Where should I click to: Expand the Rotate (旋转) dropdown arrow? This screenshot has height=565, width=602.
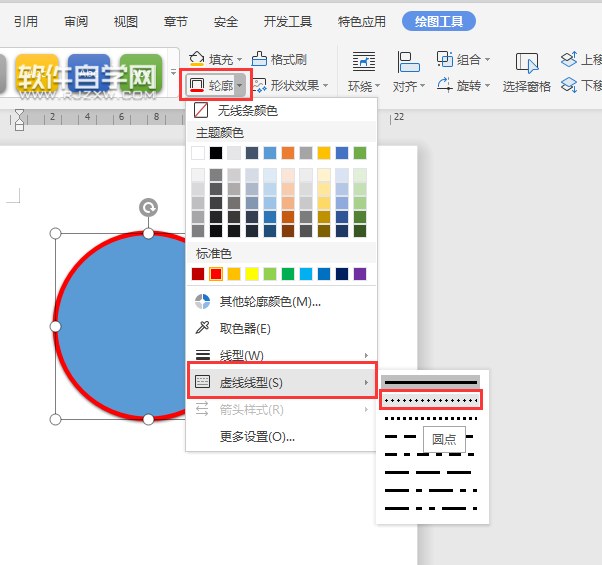click(487, 85)
